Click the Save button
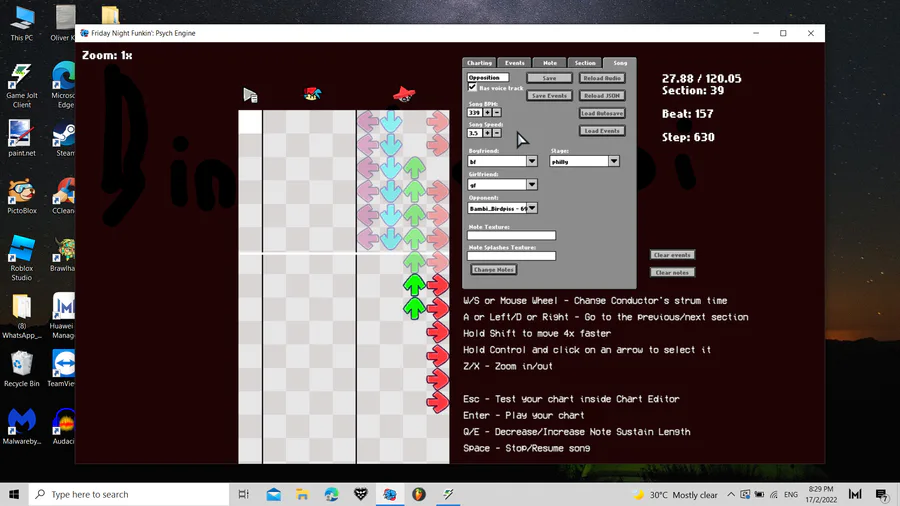The image size is (900, 506). (549, 78)
